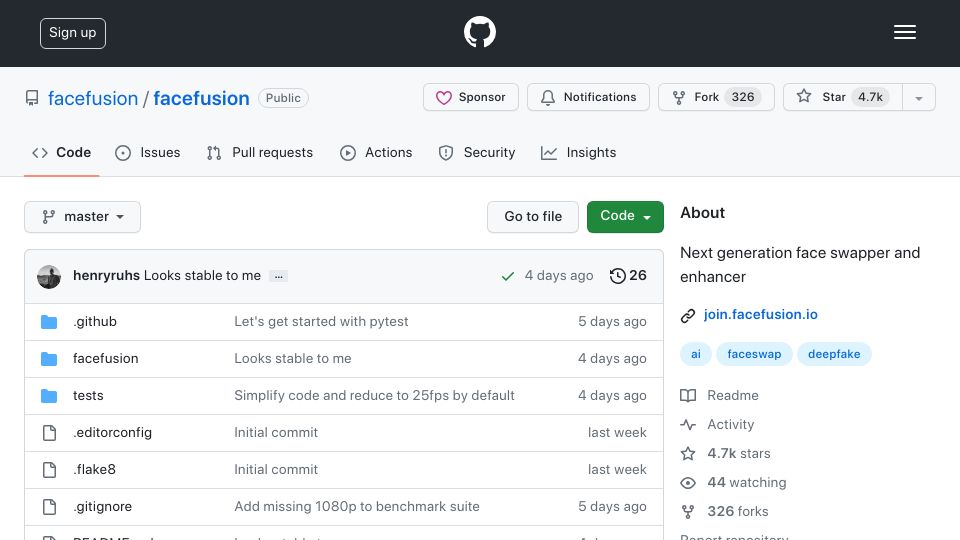This screenshot has height=540, width=960.
Task: Open the master branch dropdown
Action: pos(83,217)
